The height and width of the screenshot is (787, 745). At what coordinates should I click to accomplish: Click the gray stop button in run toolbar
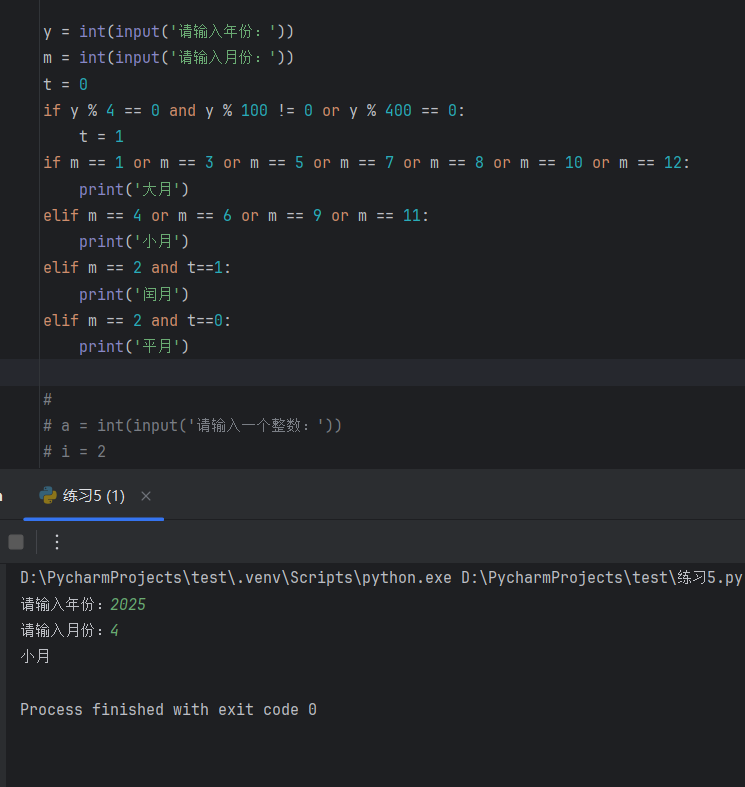point(16,542)
